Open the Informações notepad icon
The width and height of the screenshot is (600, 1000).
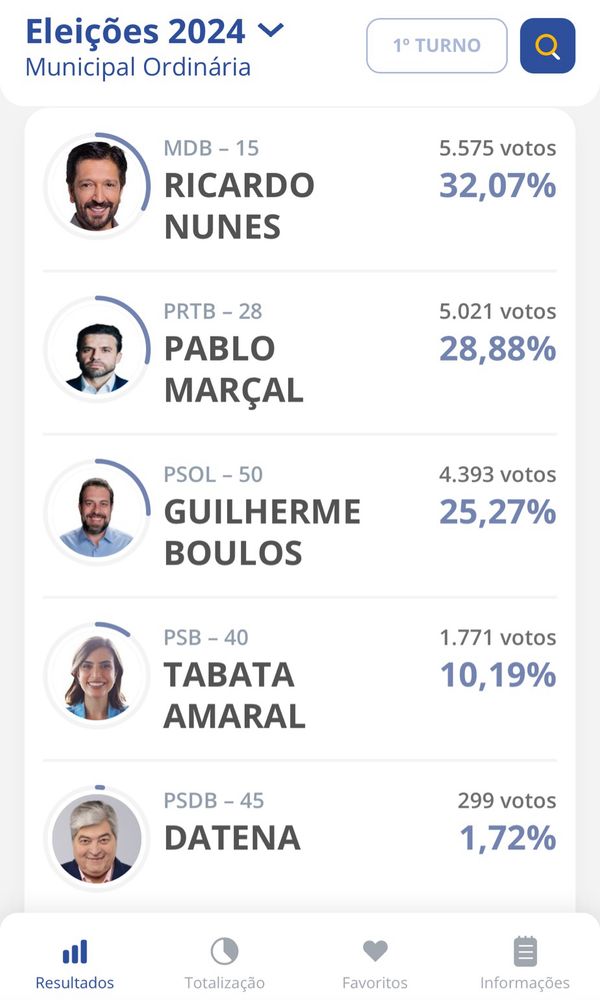coord(525,952)
